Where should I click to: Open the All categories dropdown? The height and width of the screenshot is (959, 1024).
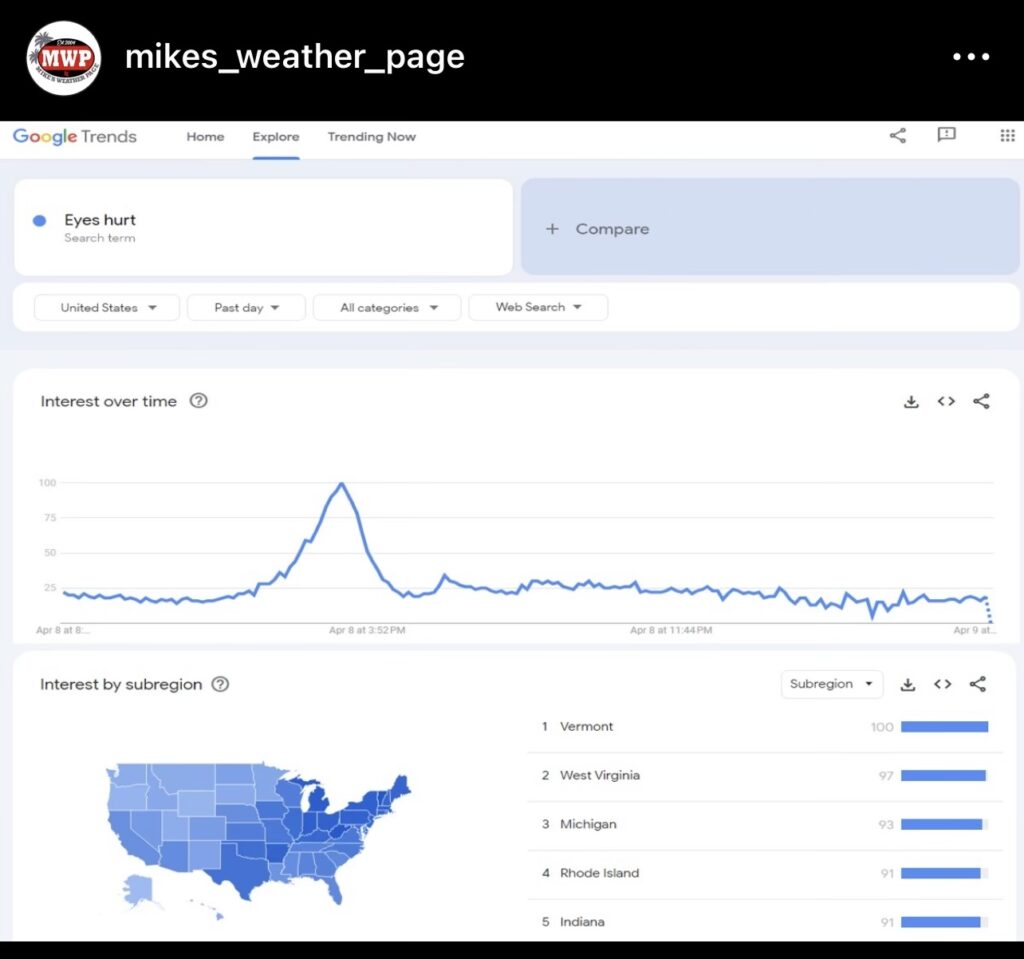coord(387,307)
